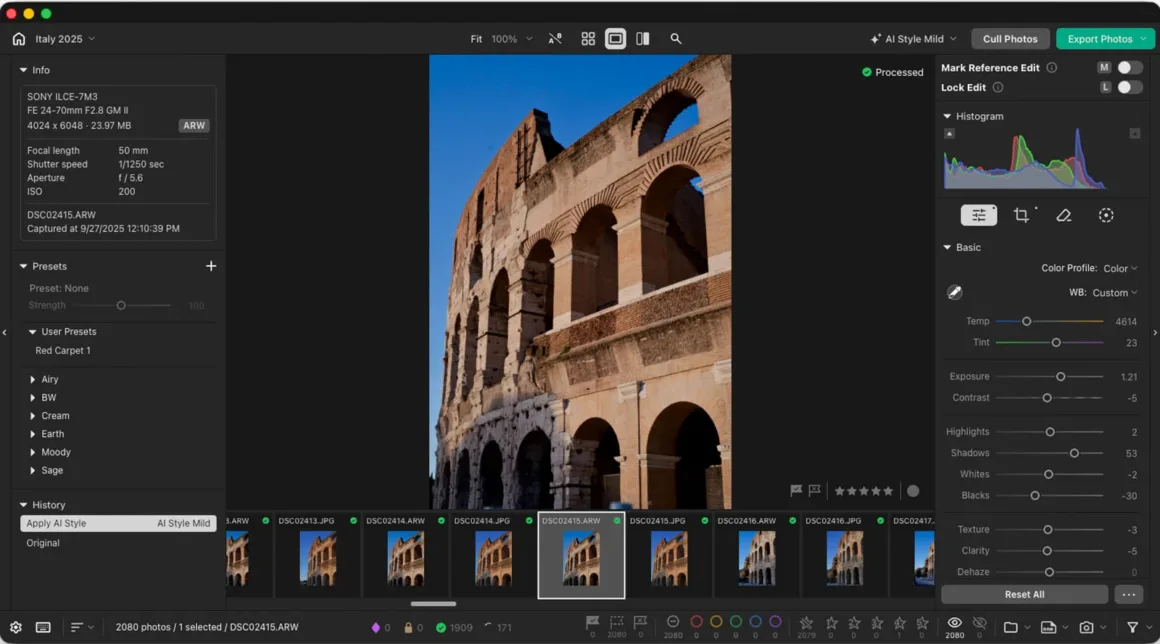
Task: Adjust the Shadows slider handle
Action: pyautogui.click(x=1073, y=453)
